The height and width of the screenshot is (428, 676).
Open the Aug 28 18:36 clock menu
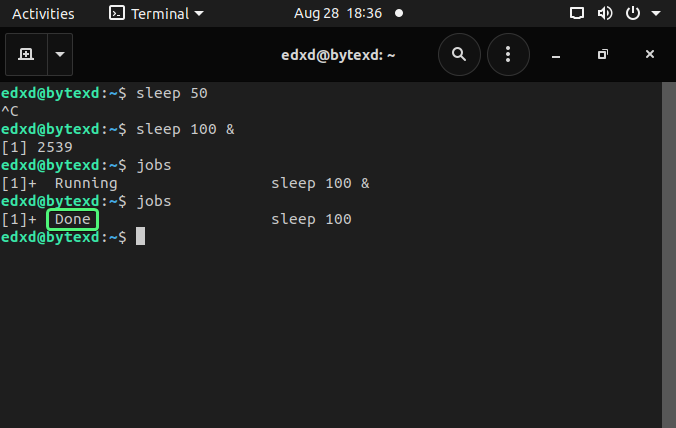(337, 14)
